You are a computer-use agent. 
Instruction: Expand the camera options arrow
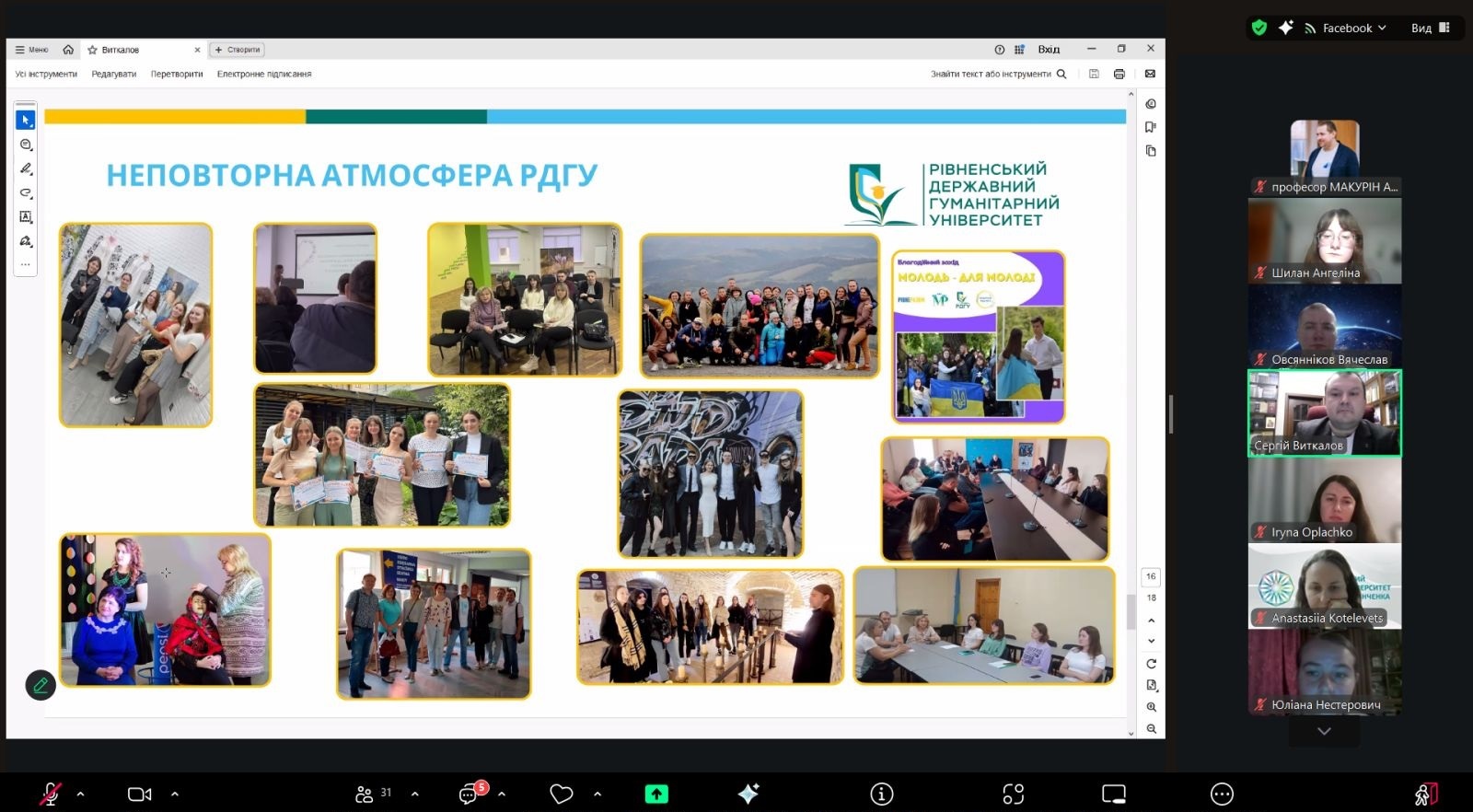(175, 794)
